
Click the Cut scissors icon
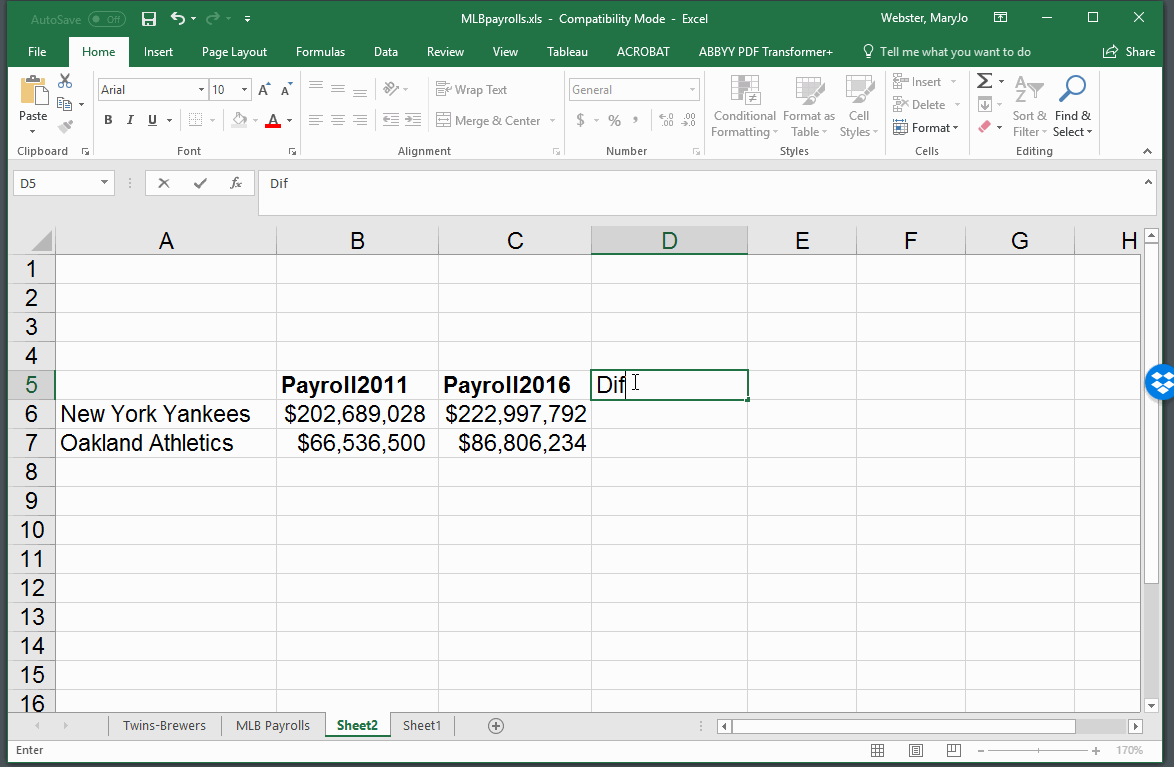(x=65, y=81)
